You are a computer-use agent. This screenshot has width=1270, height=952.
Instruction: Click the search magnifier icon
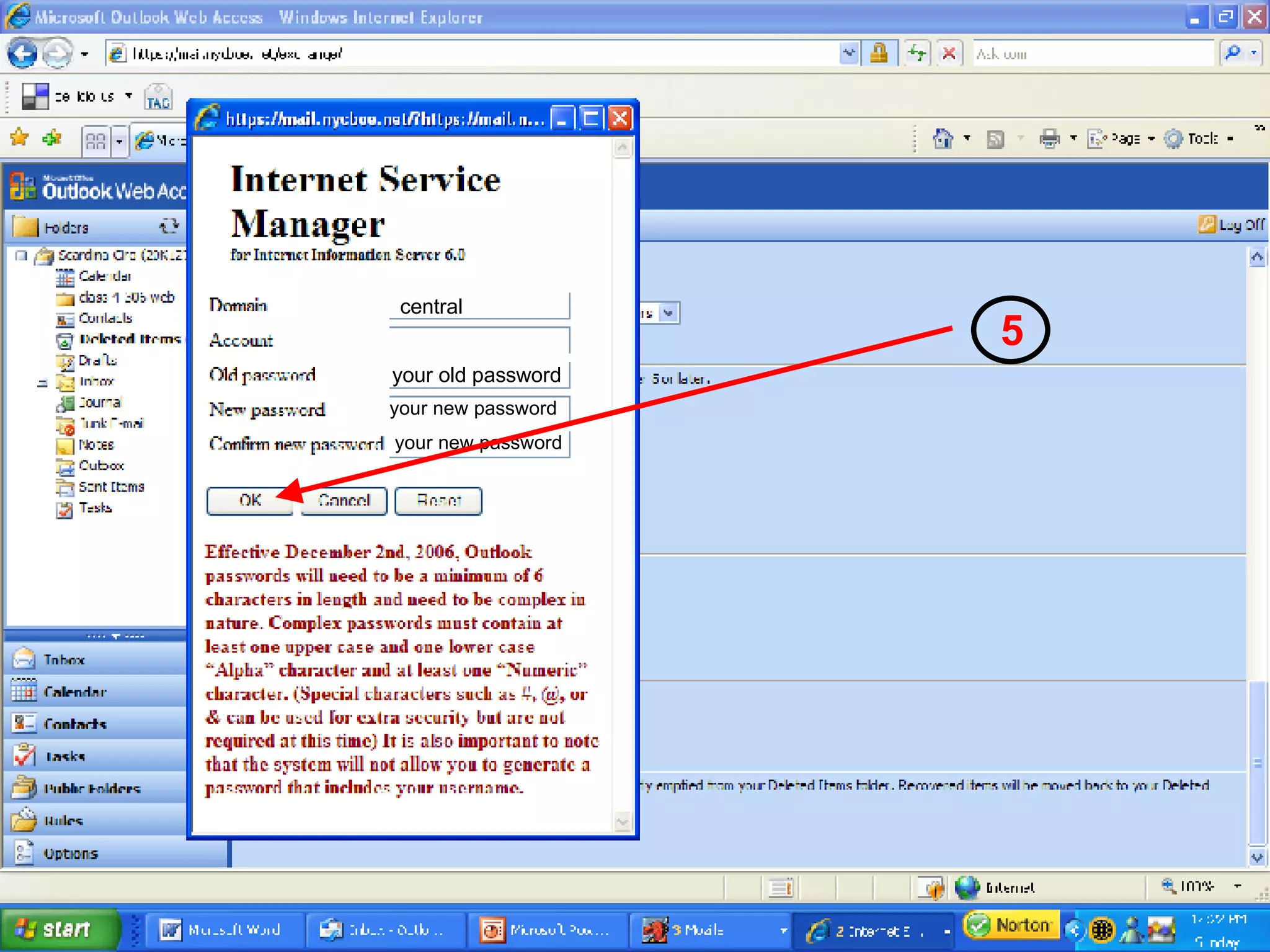(1233, 54)
